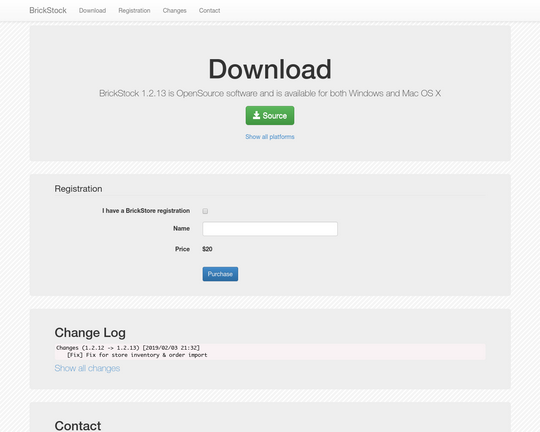Image resolution: width=540 pixels, height=432 pixels.
Task: Click the large Download heading
Action: tap(270, 69)
